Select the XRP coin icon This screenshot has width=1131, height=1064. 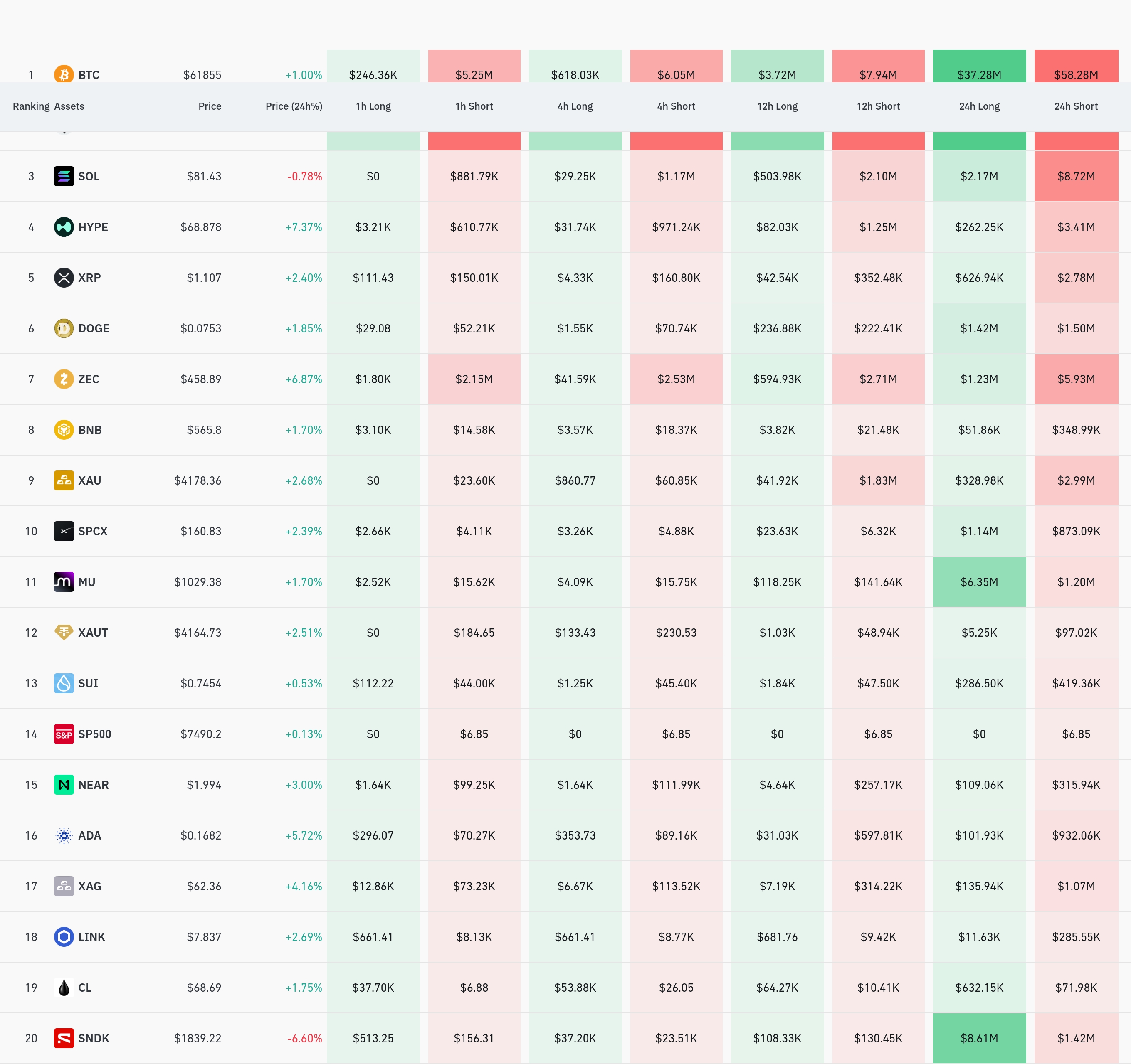point(64,278)
